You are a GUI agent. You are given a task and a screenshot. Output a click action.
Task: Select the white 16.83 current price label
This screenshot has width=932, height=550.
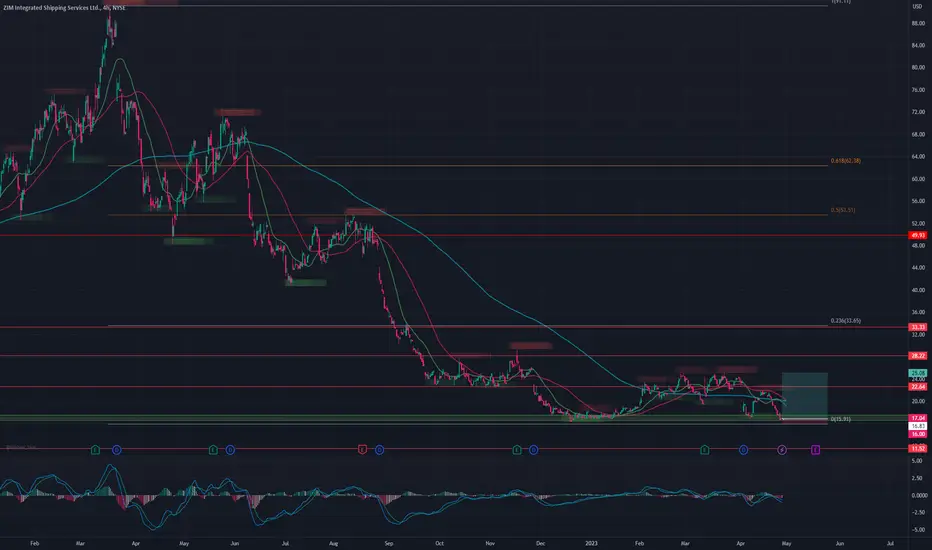(918, 426)
